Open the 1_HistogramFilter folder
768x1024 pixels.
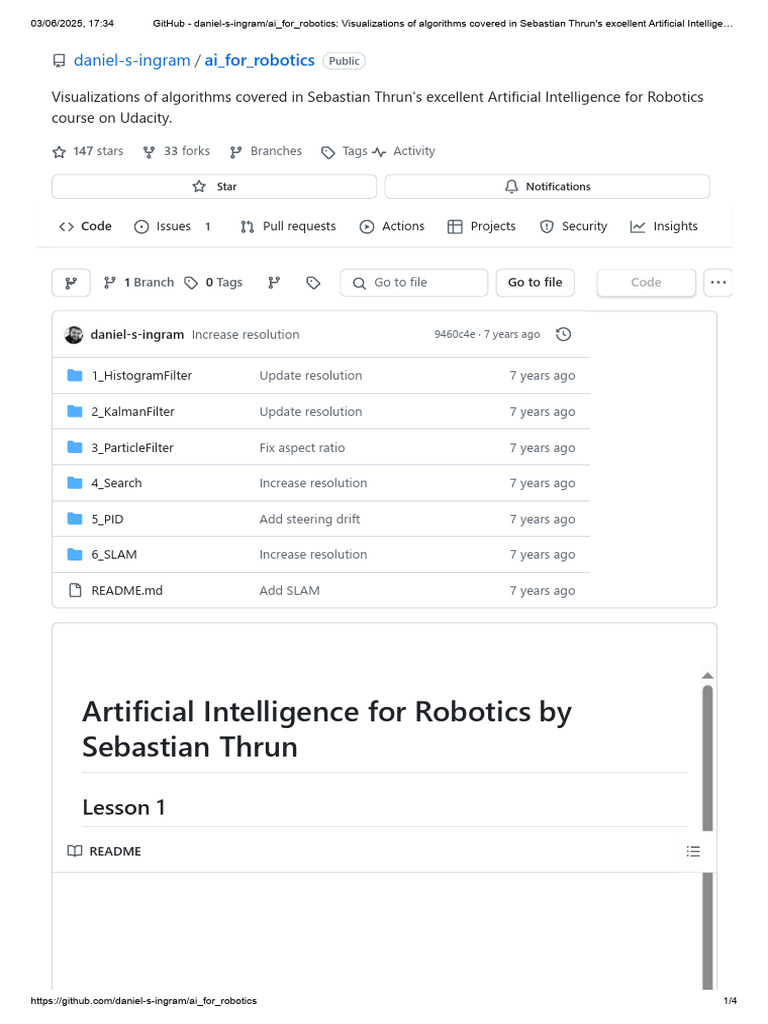tap(142, 376)
